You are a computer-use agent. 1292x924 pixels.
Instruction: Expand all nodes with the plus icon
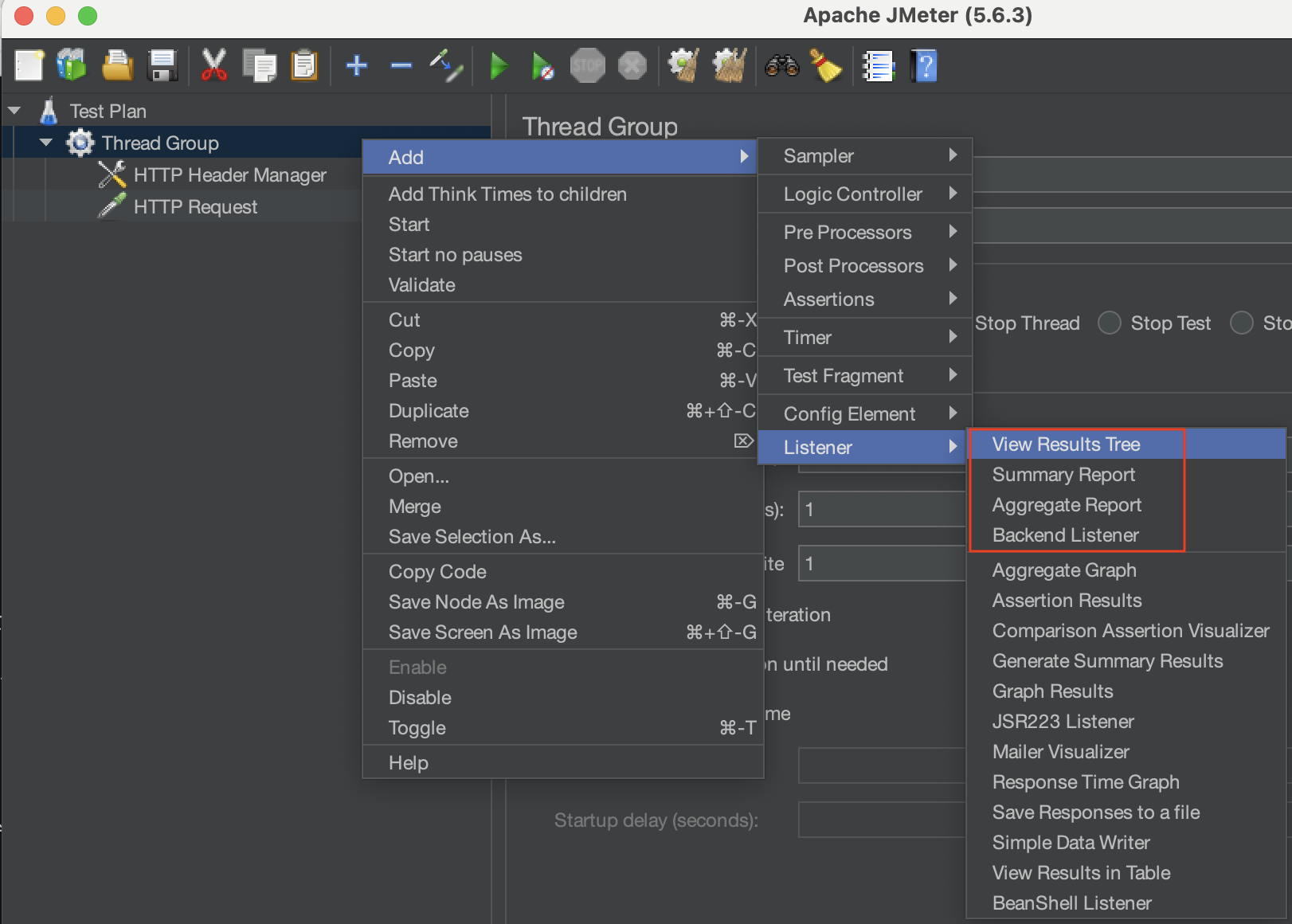click(x=357, y=65)
